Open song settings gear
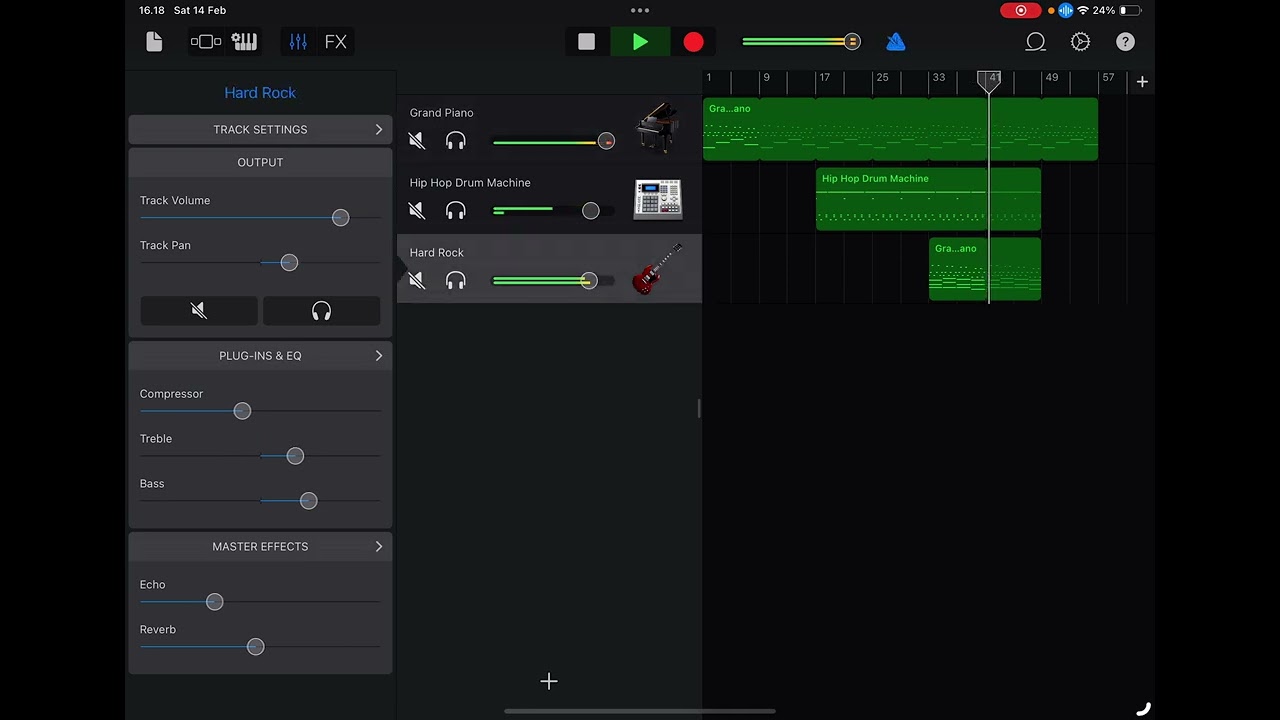The image size is (1280, 720). (x=1080, y=42)
